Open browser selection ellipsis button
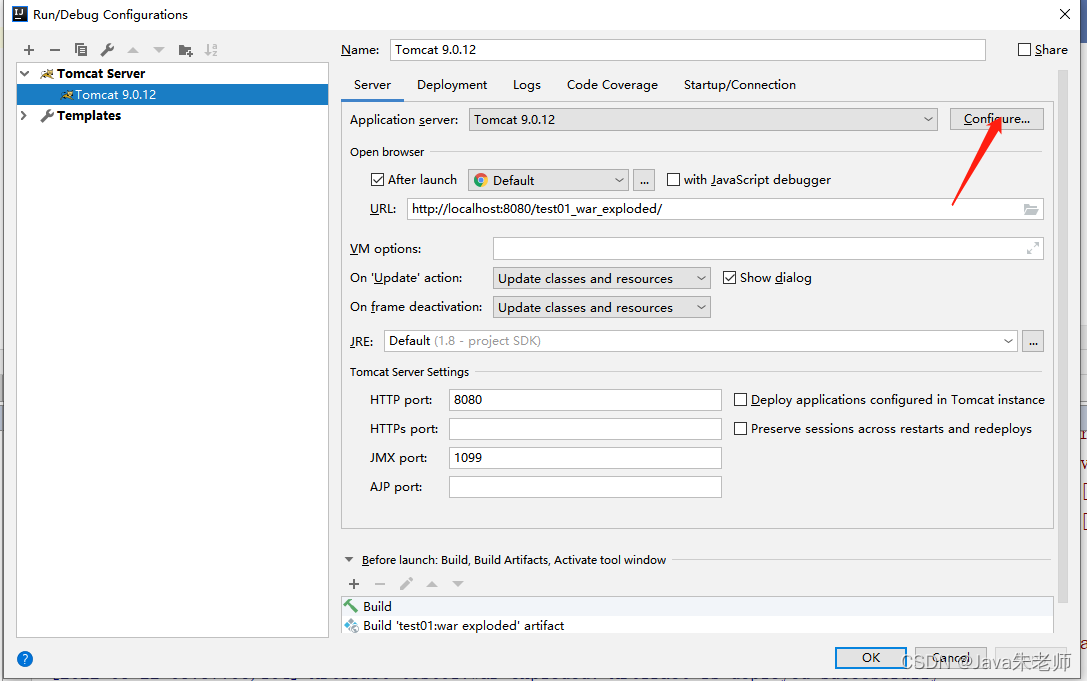1087x681 pixels. (x=644, y=180)
